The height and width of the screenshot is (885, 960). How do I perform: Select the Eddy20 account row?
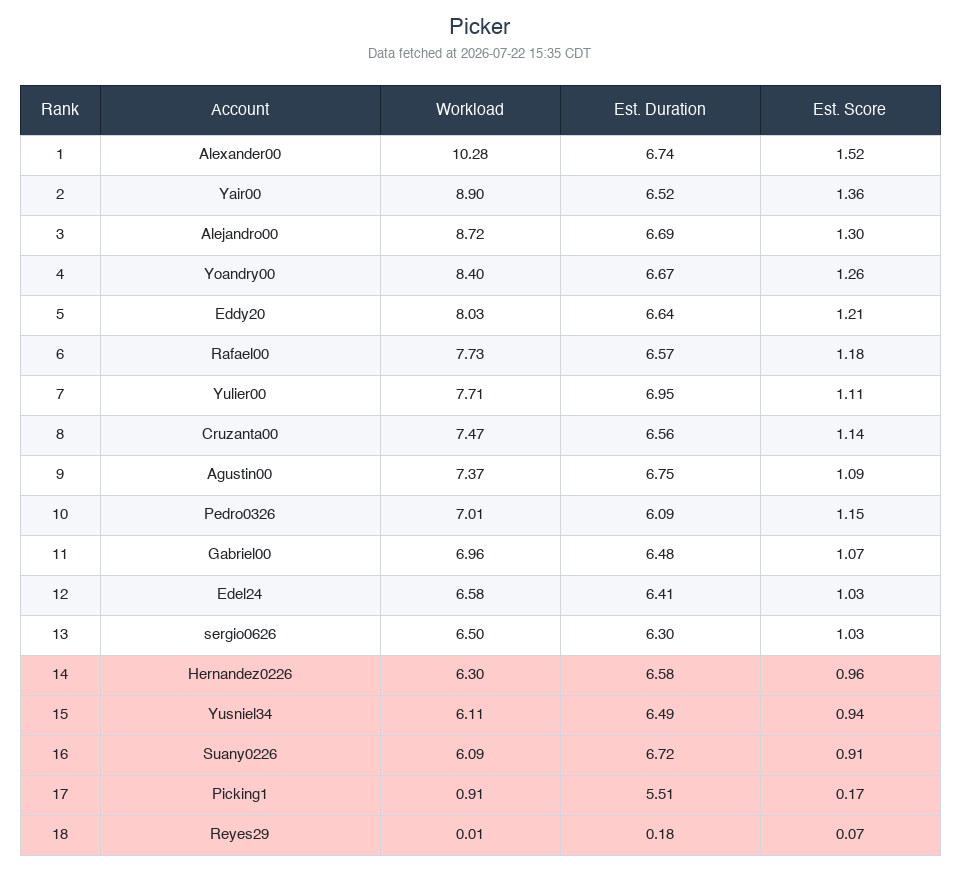[x=480, y=315]
